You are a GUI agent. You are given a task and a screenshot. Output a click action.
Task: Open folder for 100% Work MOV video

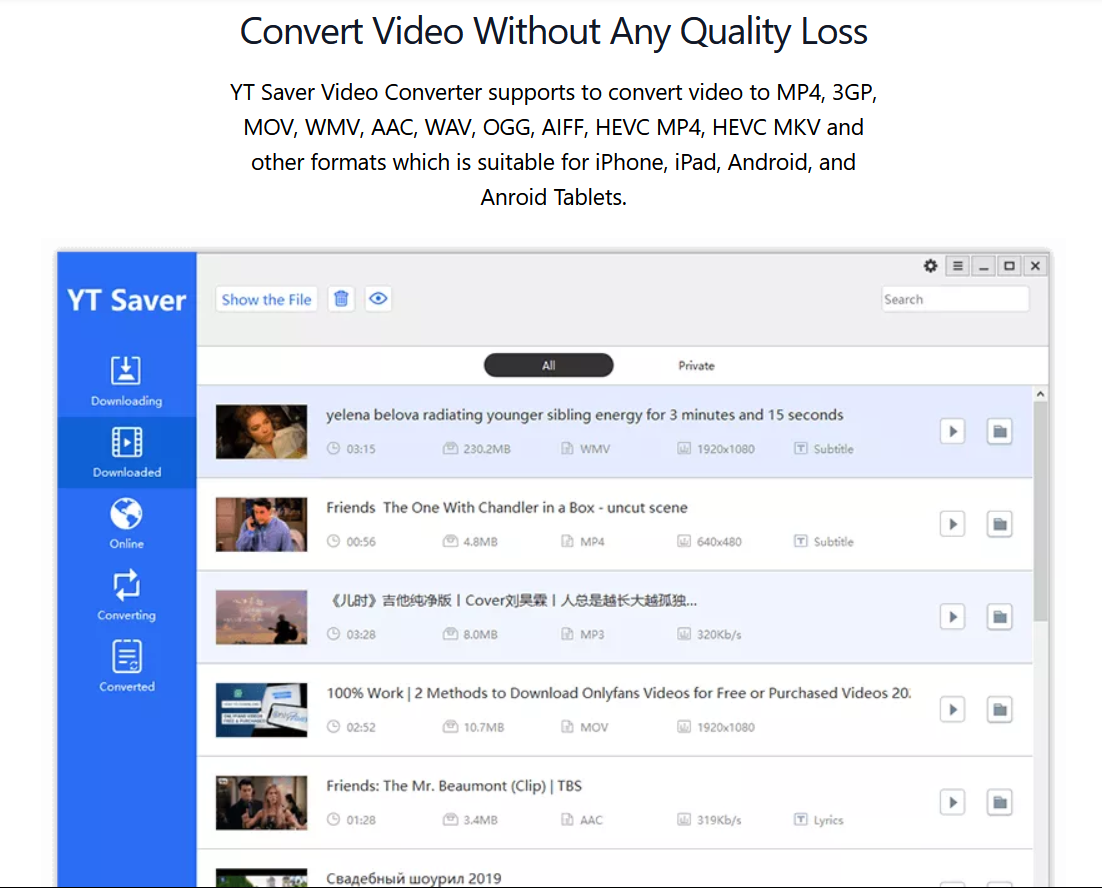(999, 710)
